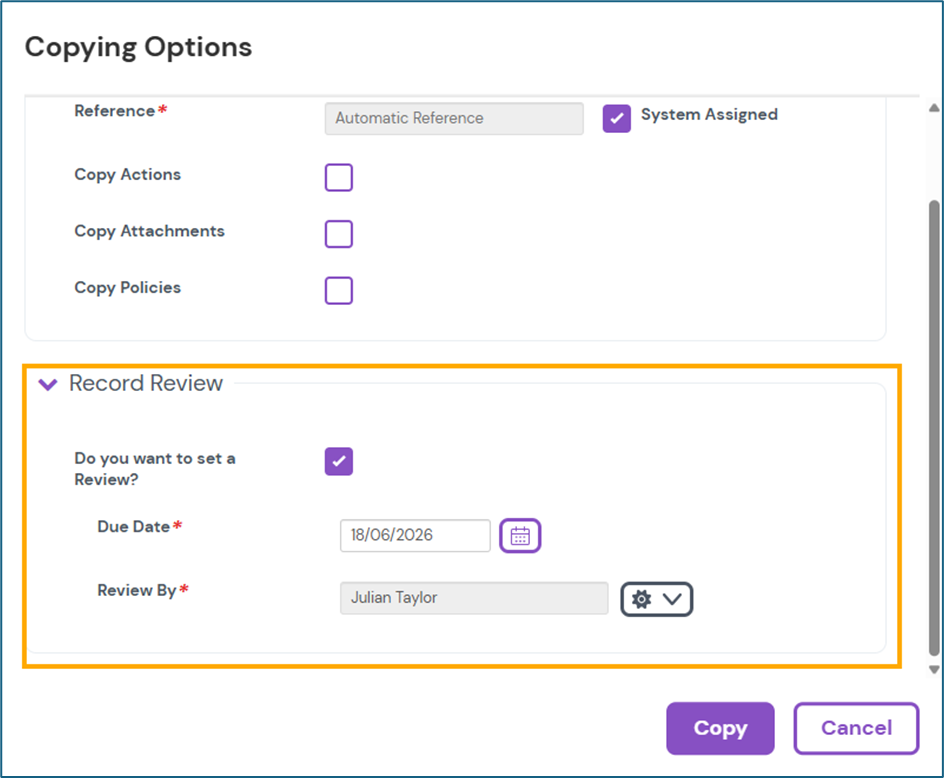Click the System Assigned label text
The height and width of the screenshot is (778, 944).
tap(709, 115)
